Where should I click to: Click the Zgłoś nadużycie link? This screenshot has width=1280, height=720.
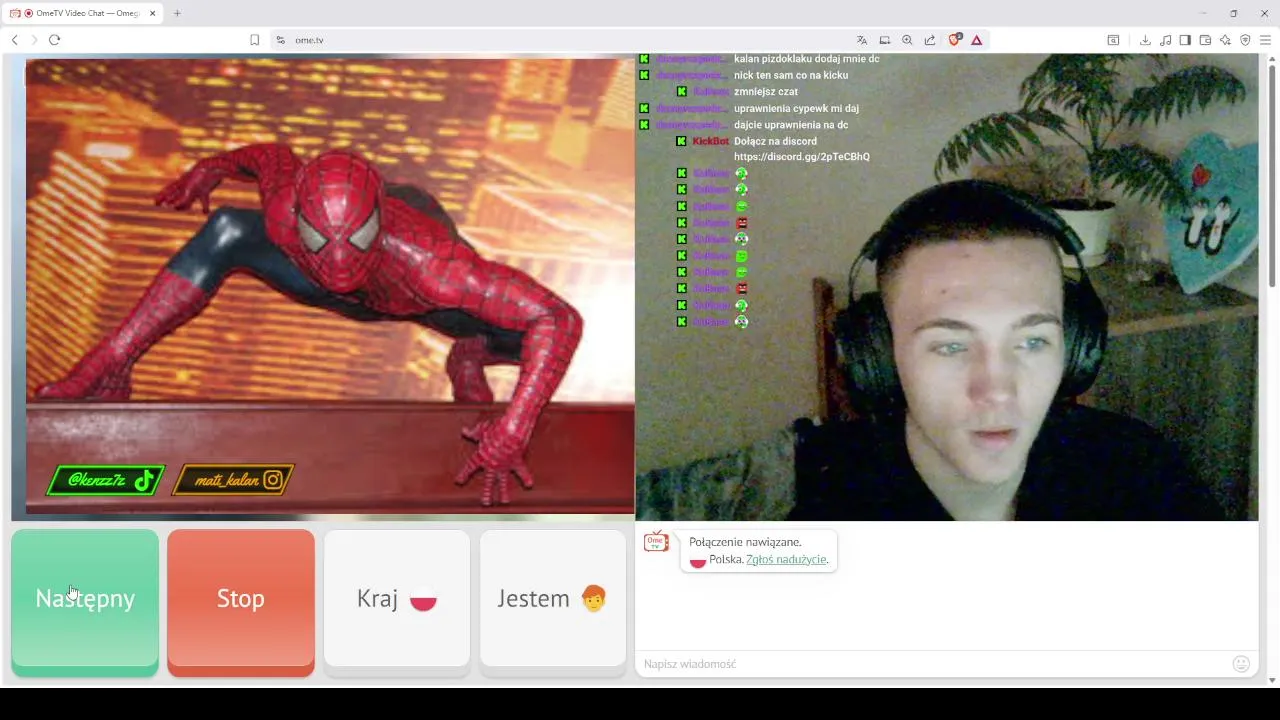coord(786,559)
